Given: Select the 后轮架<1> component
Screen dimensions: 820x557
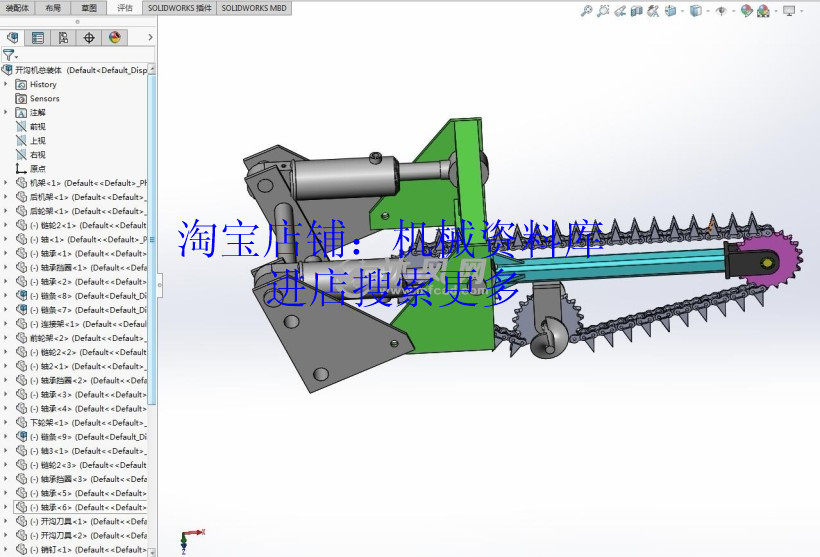Looking at the screenshot, I should (x=81, y=211).
